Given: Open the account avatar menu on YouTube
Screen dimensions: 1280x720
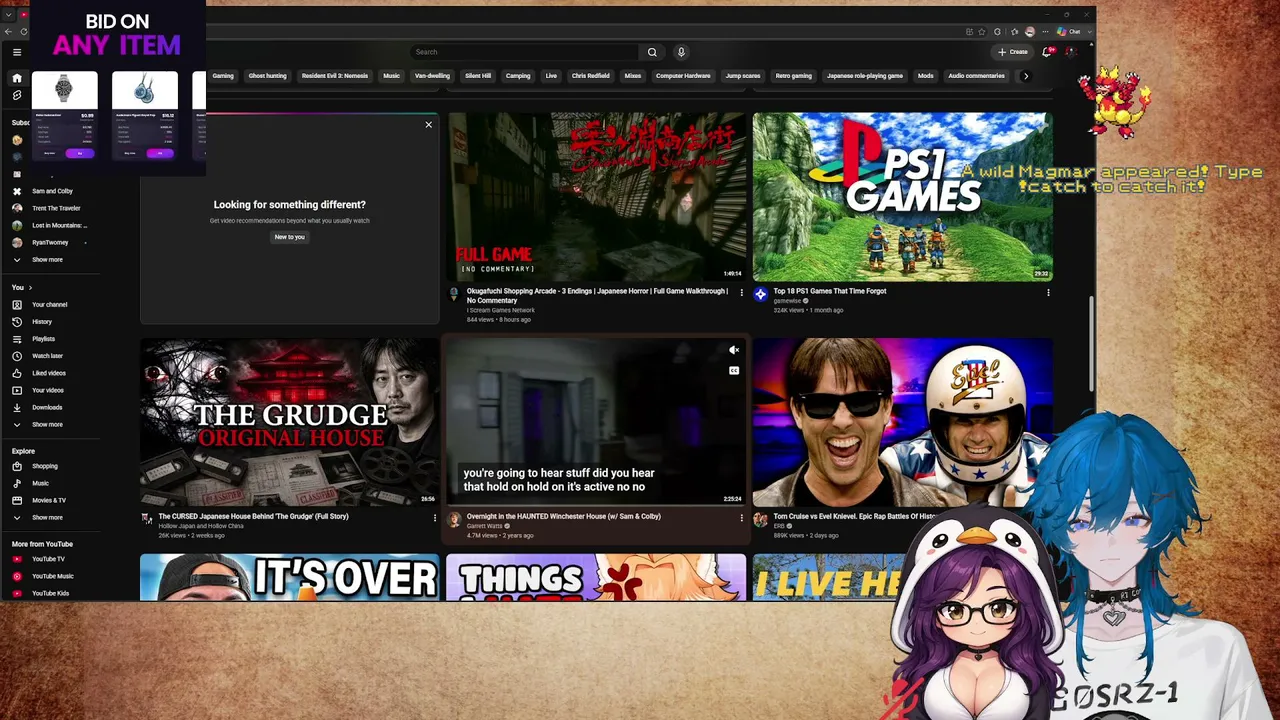Looking at the screenshot, I should pos(1070,52).
